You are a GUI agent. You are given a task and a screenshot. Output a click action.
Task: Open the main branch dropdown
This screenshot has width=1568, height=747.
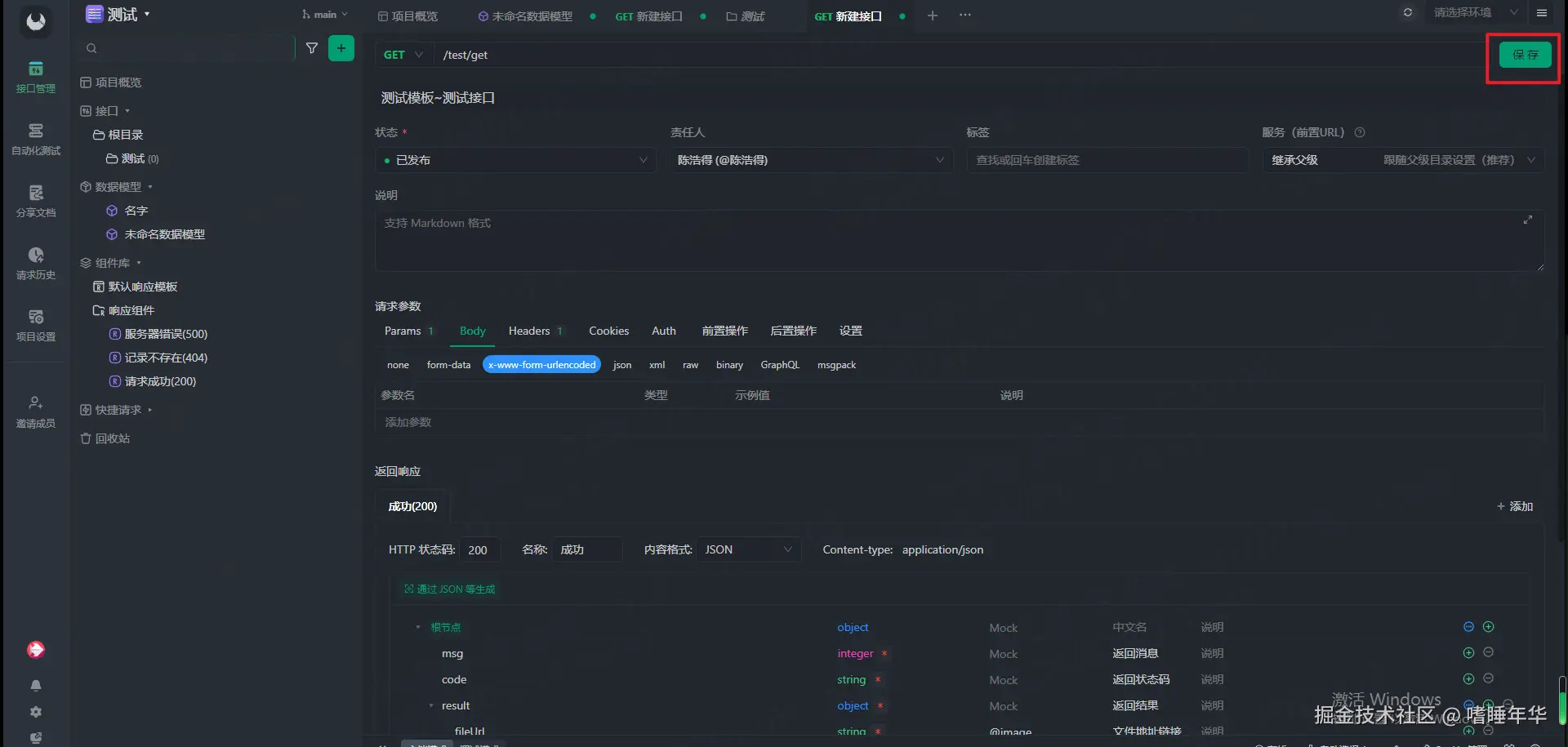(324, 15)
